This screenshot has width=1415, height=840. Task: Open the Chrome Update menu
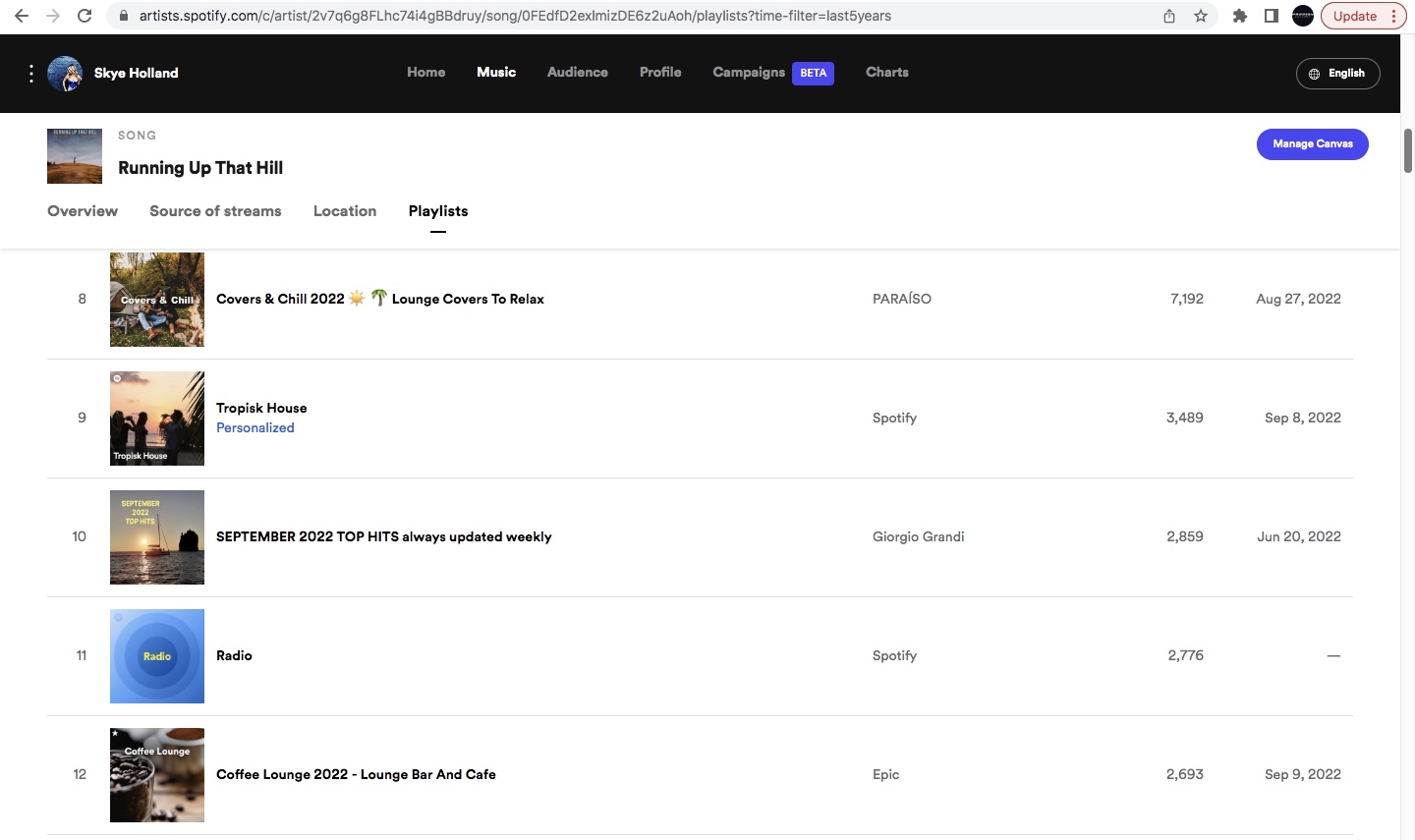click(x=1364, y=16)
